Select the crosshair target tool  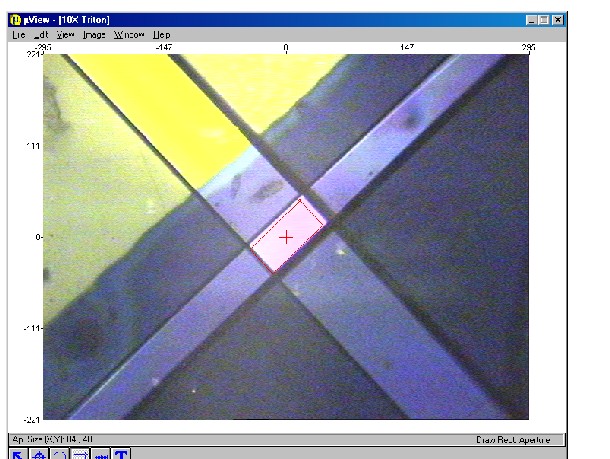click(x=39, y=455)
